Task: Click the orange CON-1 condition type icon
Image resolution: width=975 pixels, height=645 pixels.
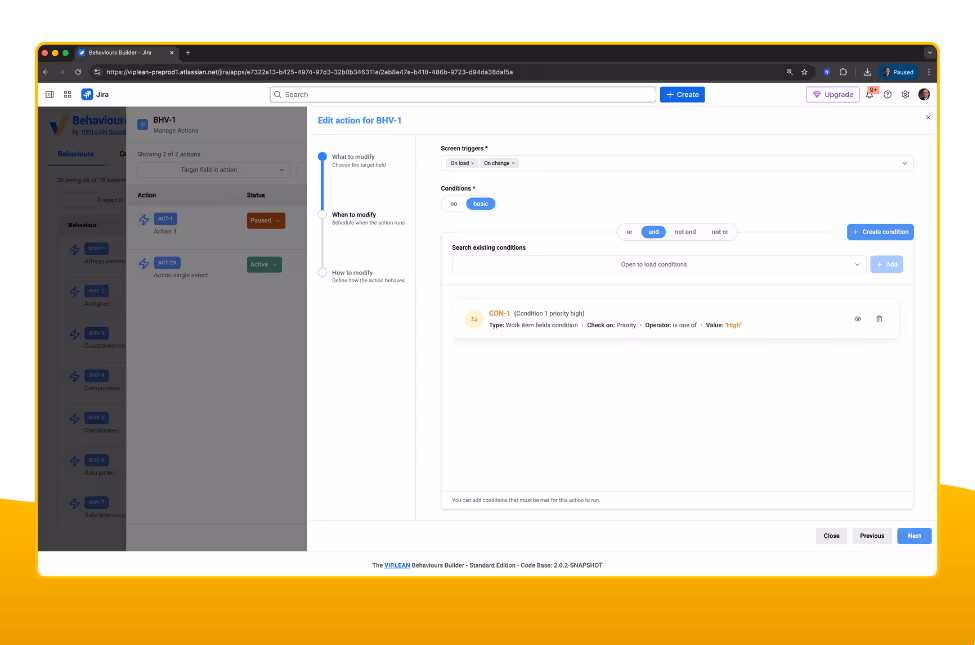Action: point(474,319)
